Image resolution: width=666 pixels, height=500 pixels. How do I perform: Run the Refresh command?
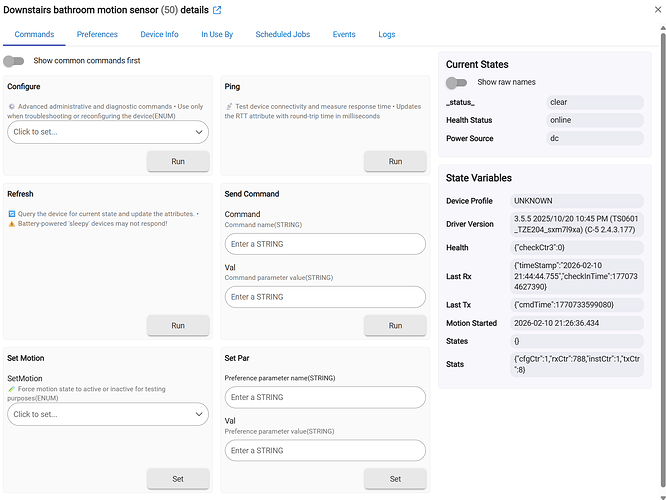point(178,325)
